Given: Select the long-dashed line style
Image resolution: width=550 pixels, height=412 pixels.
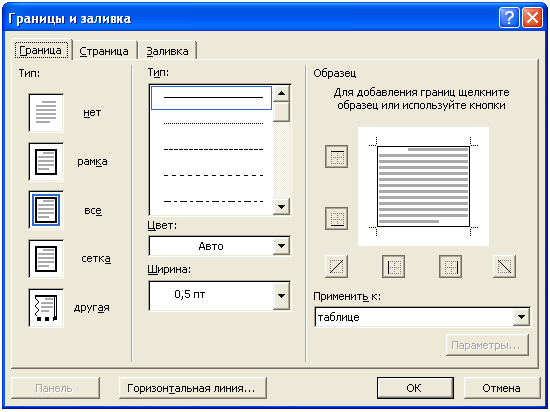Looking at the screenshot, I should [x=212, y=175].
